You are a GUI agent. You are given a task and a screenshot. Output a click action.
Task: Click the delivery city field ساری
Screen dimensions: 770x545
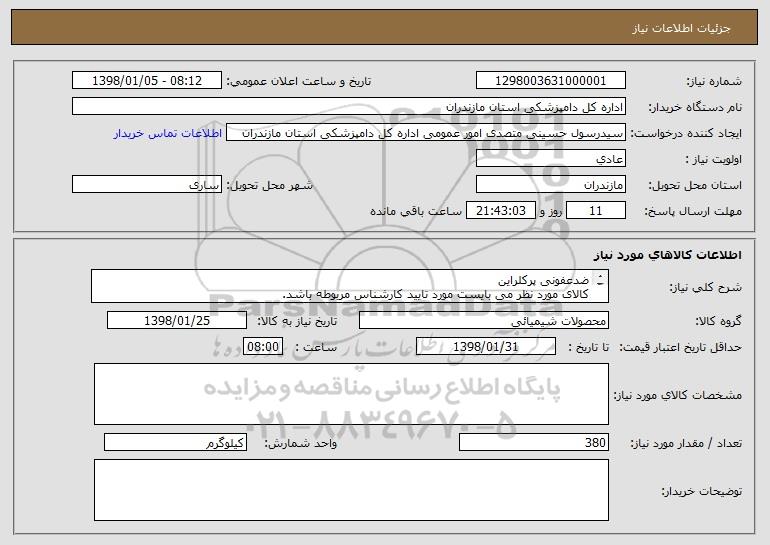[x=147, y=185]
